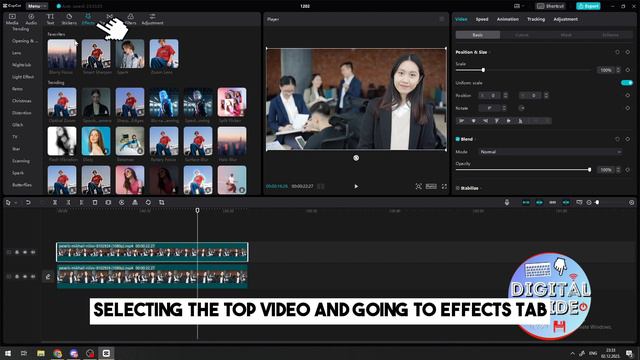The height and width of the screenshot is (360, 640).
Task: Click the Rotate clip icon in timeline toolbar
Action: coord(148,202)
